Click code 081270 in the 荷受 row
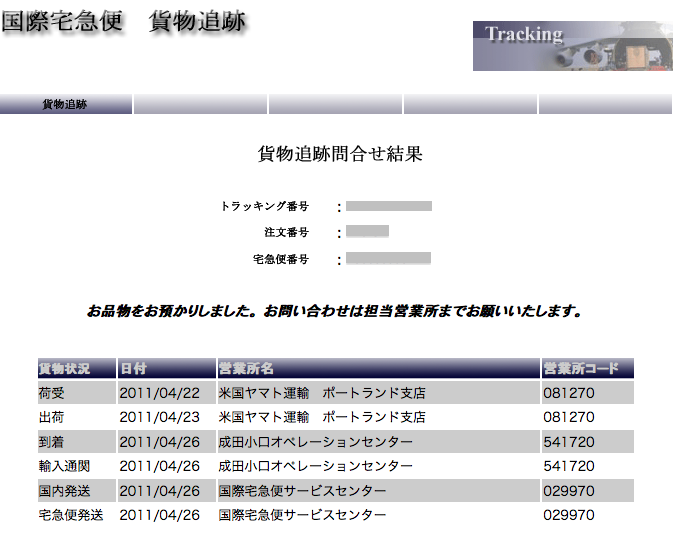This screenshot has height=539, width=678. point(569,393)
